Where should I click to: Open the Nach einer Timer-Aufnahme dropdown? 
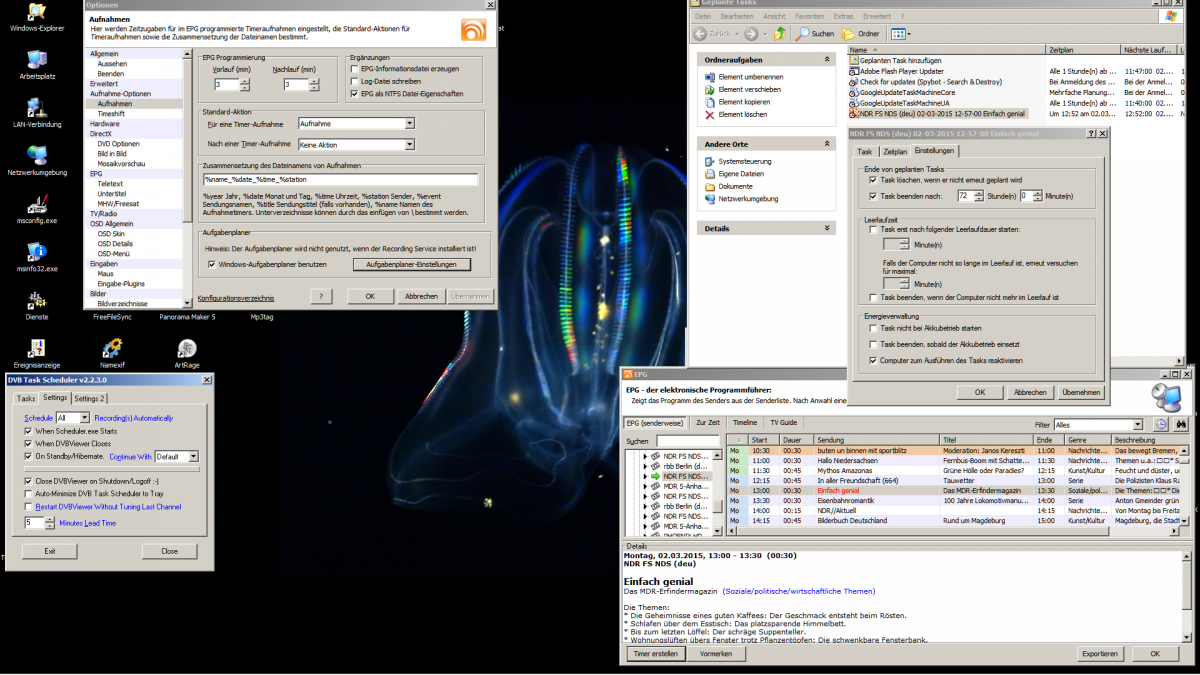point(410,145)
